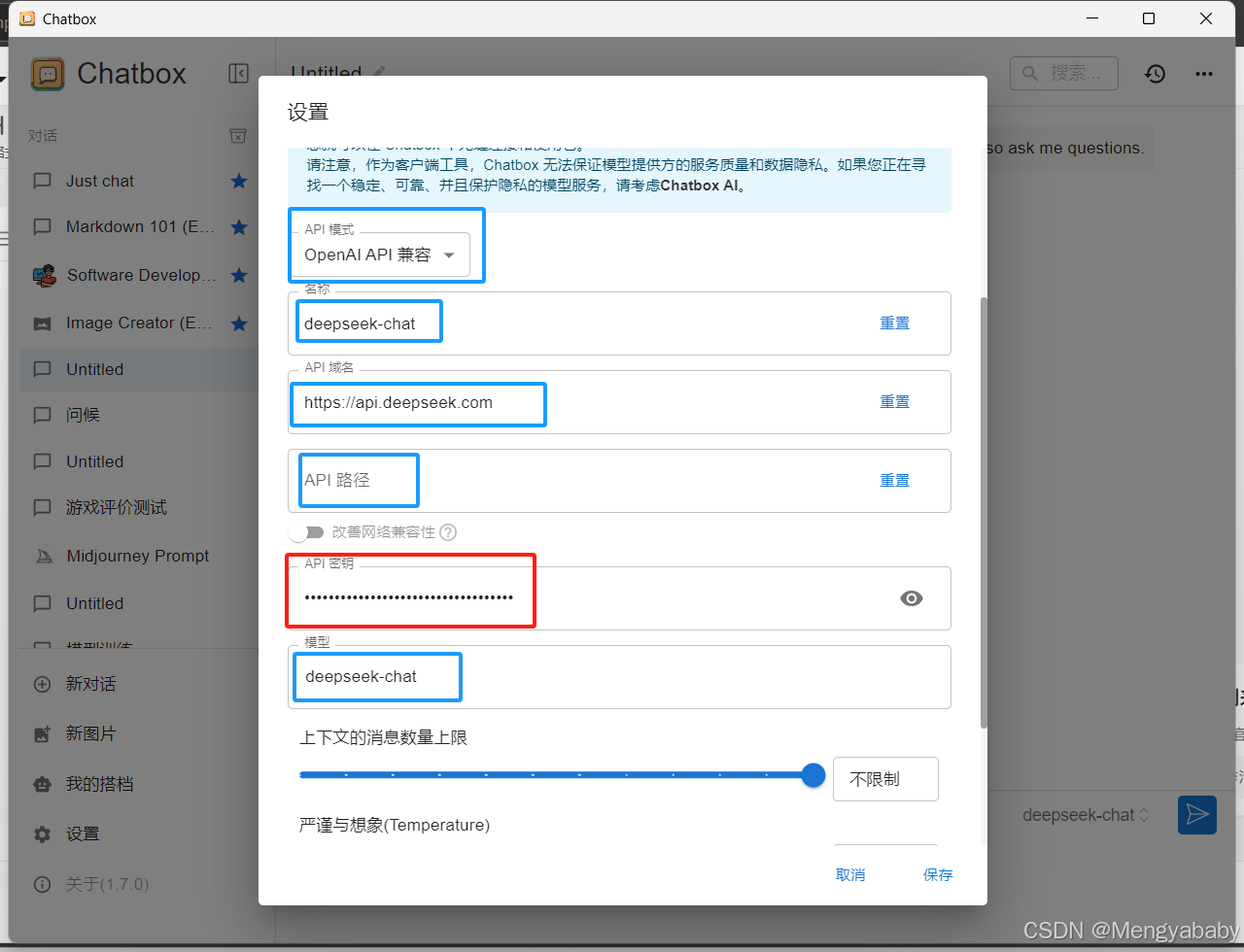Click the 关于 info circle icon
The width and height of the screenshot is (1244, 952).
pyautogui.click(x=43, y=884)
